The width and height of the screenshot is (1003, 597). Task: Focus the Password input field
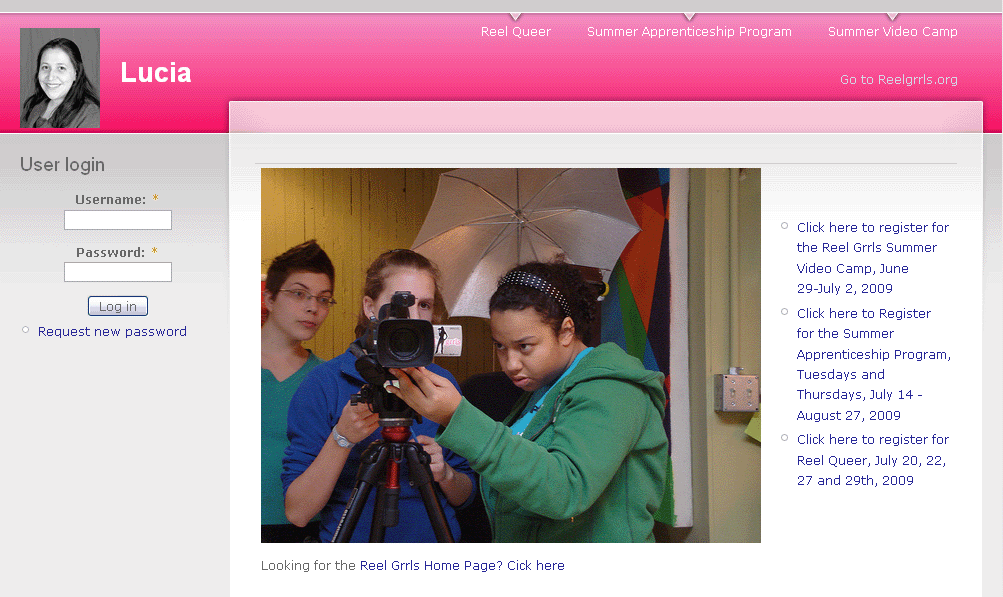[x=118, y=272]
